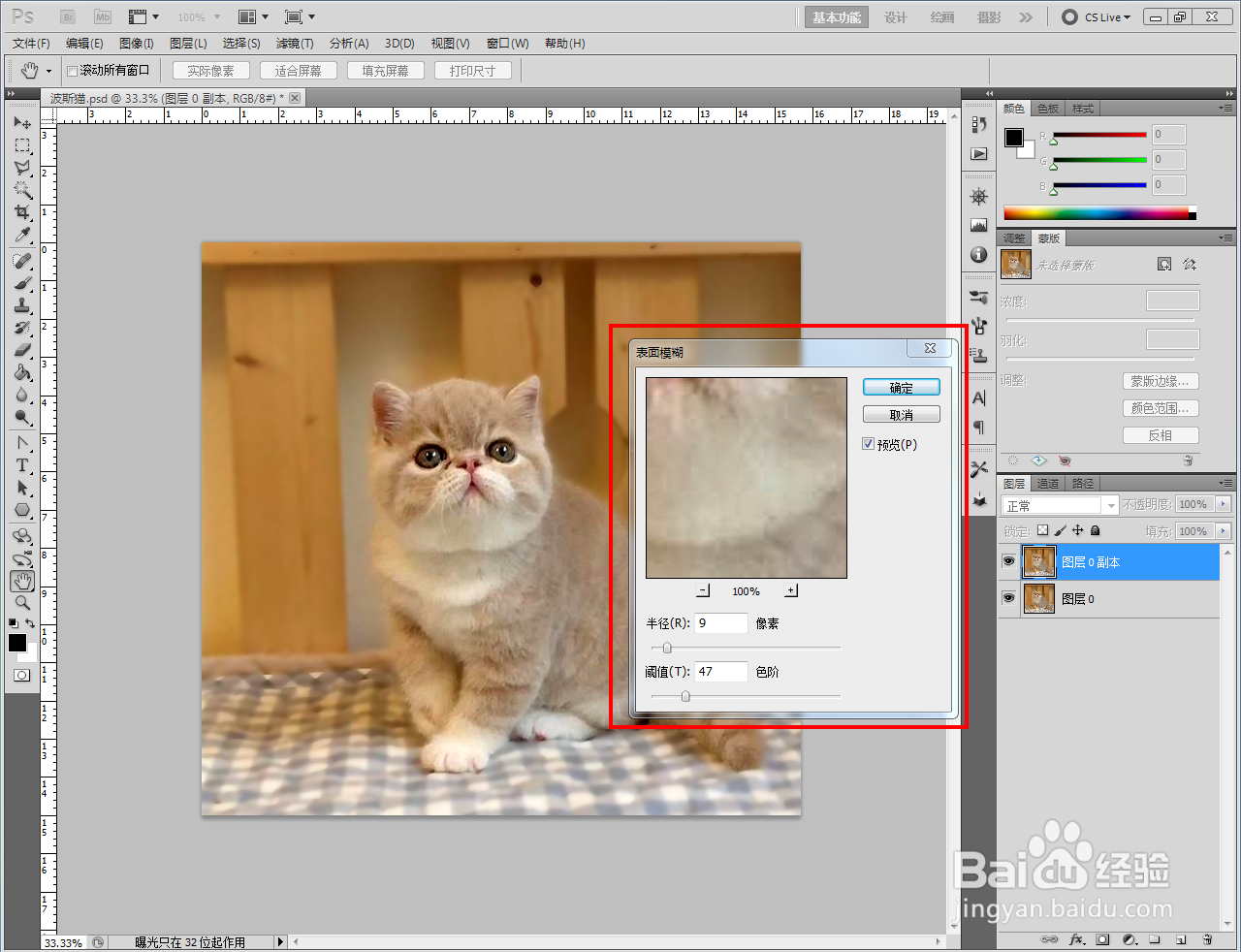Open the Paragraph panel icon

tap(979, 428)
